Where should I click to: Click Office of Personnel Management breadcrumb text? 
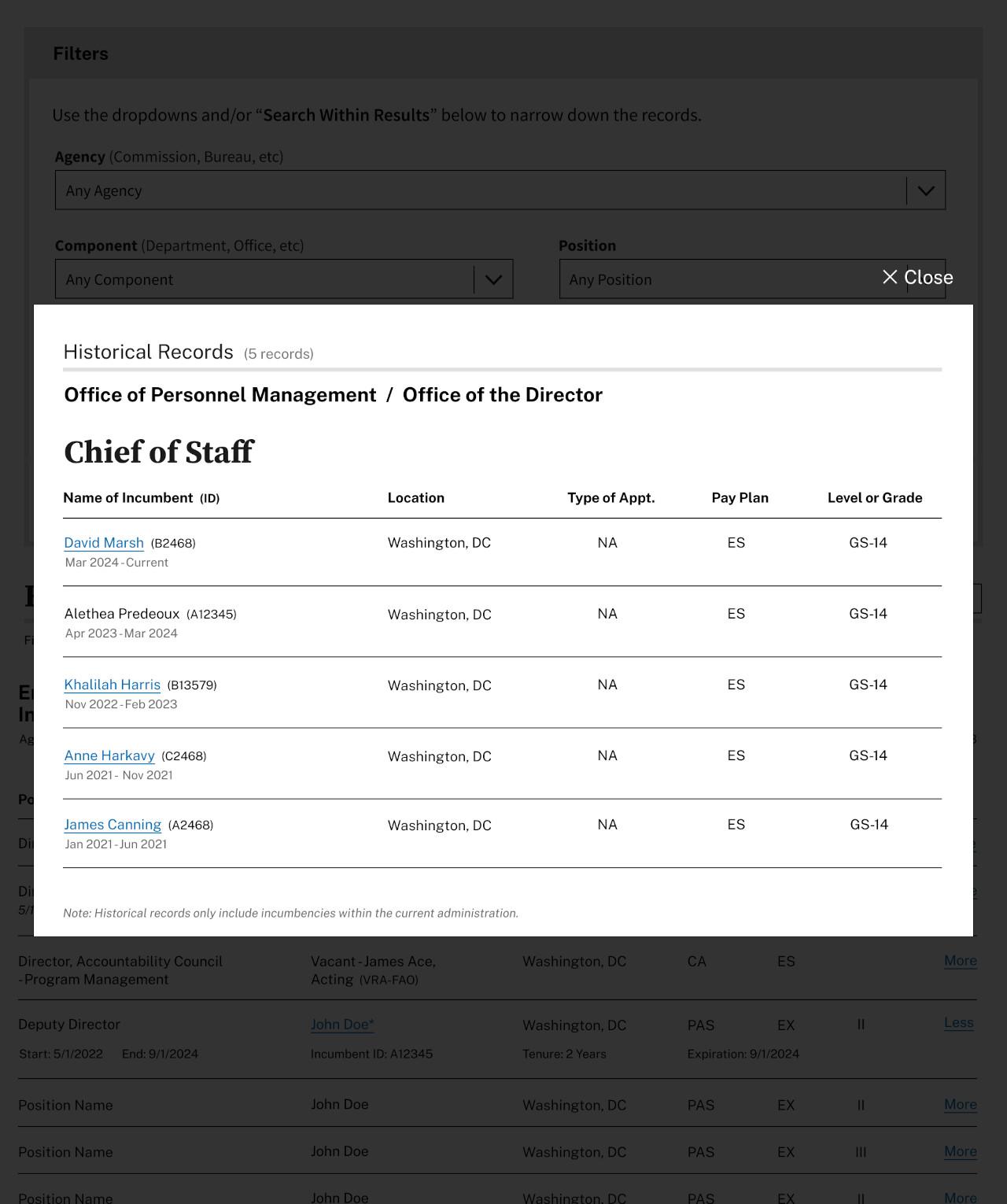tap(220, 395)
